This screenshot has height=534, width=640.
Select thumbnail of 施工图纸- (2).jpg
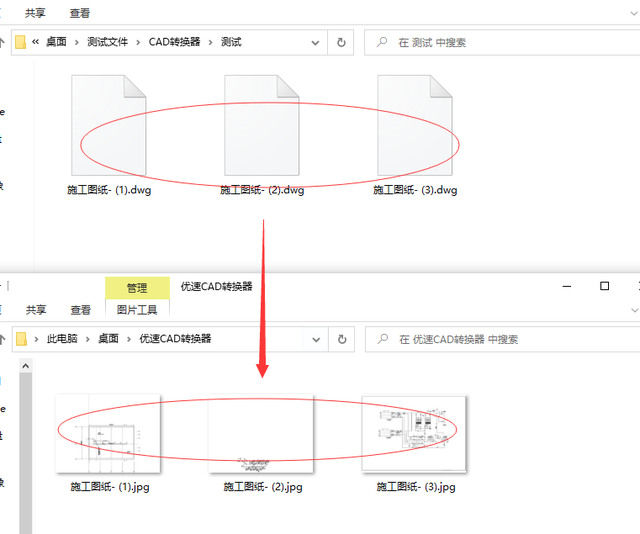[261, 434]
